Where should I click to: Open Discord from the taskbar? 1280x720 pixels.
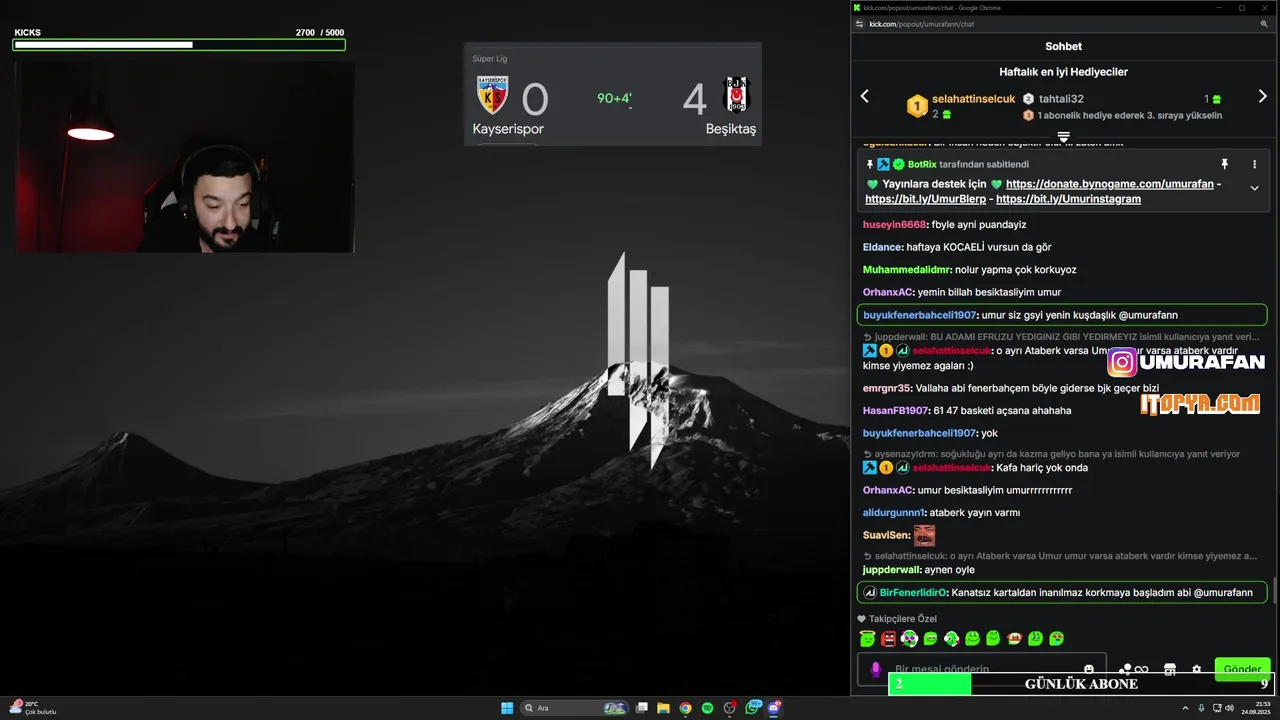(x=774, y=708)
